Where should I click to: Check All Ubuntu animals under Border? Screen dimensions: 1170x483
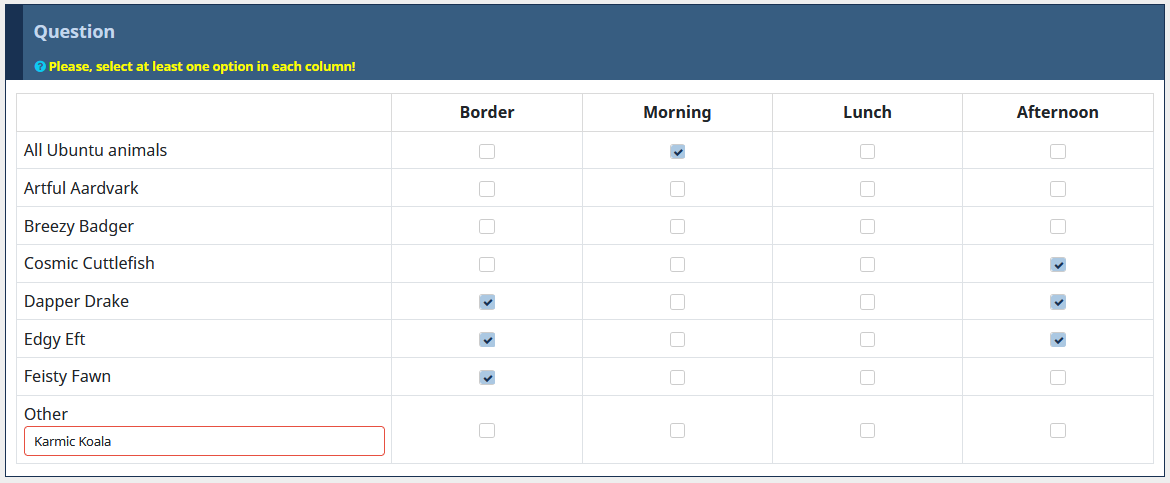(x=487, y=152)
